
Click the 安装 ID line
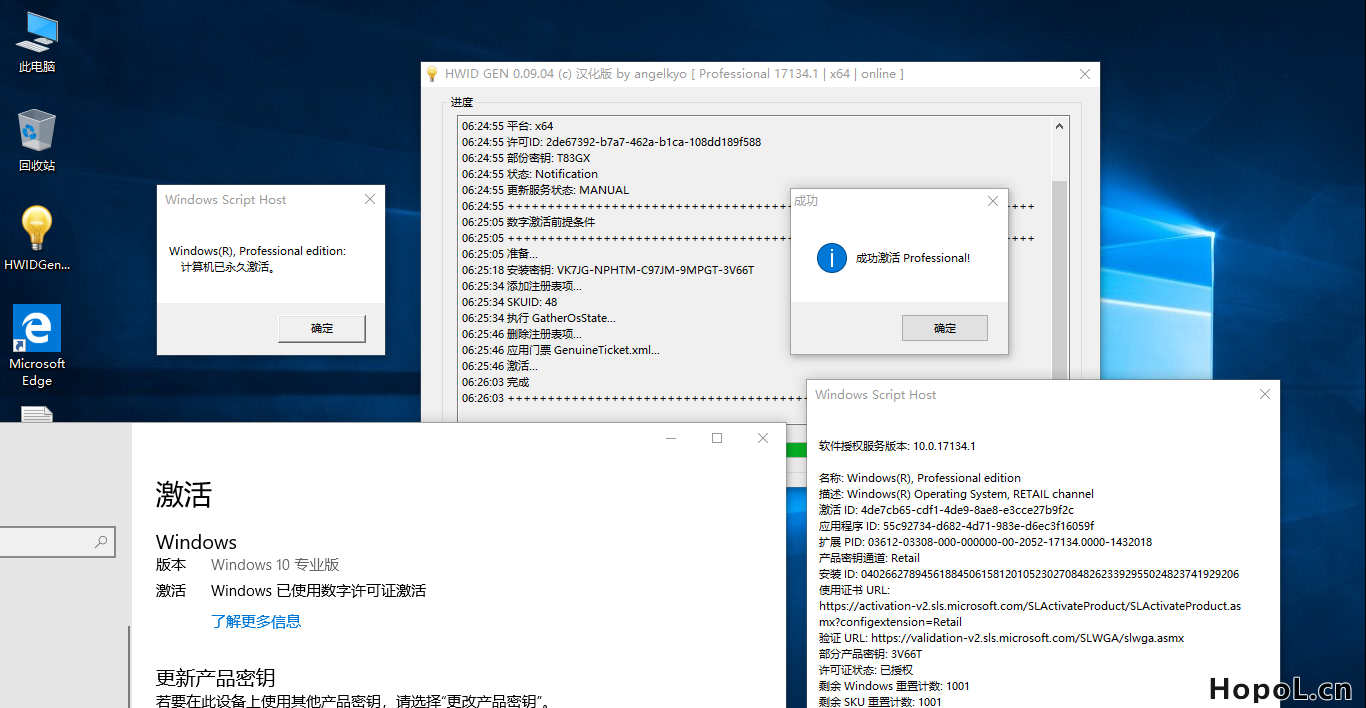tap(1029, 574)
